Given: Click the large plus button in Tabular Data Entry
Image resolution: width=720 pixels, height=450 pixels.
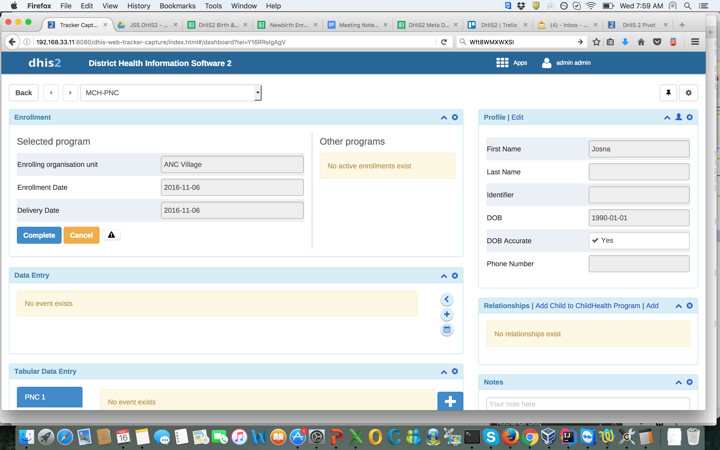Looking at the screenshot, I should tap(450, 401).
